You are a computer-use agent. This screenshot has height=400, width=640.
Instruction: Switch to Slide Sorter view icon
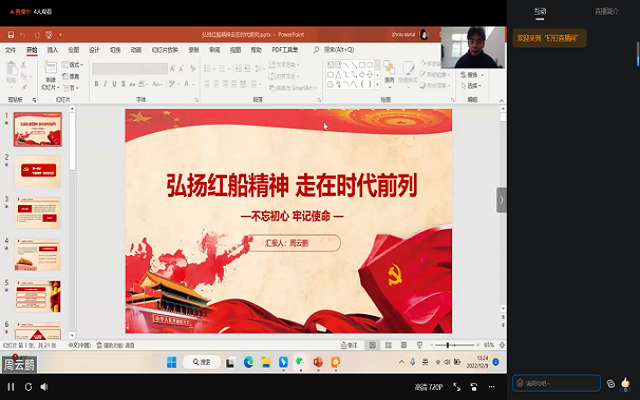(388, 345)
